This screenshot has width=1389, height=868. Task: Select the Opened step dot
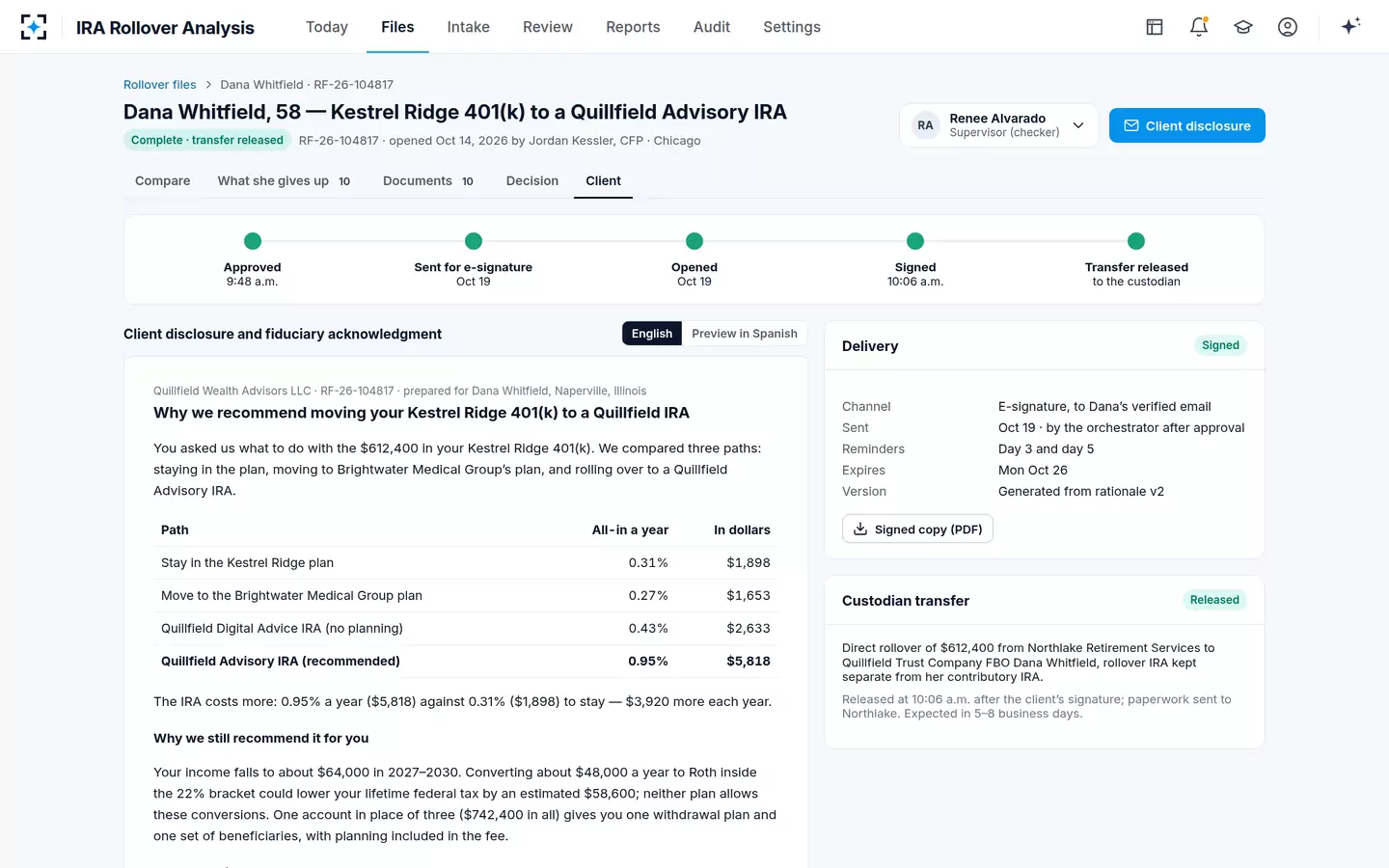(694, 241)
